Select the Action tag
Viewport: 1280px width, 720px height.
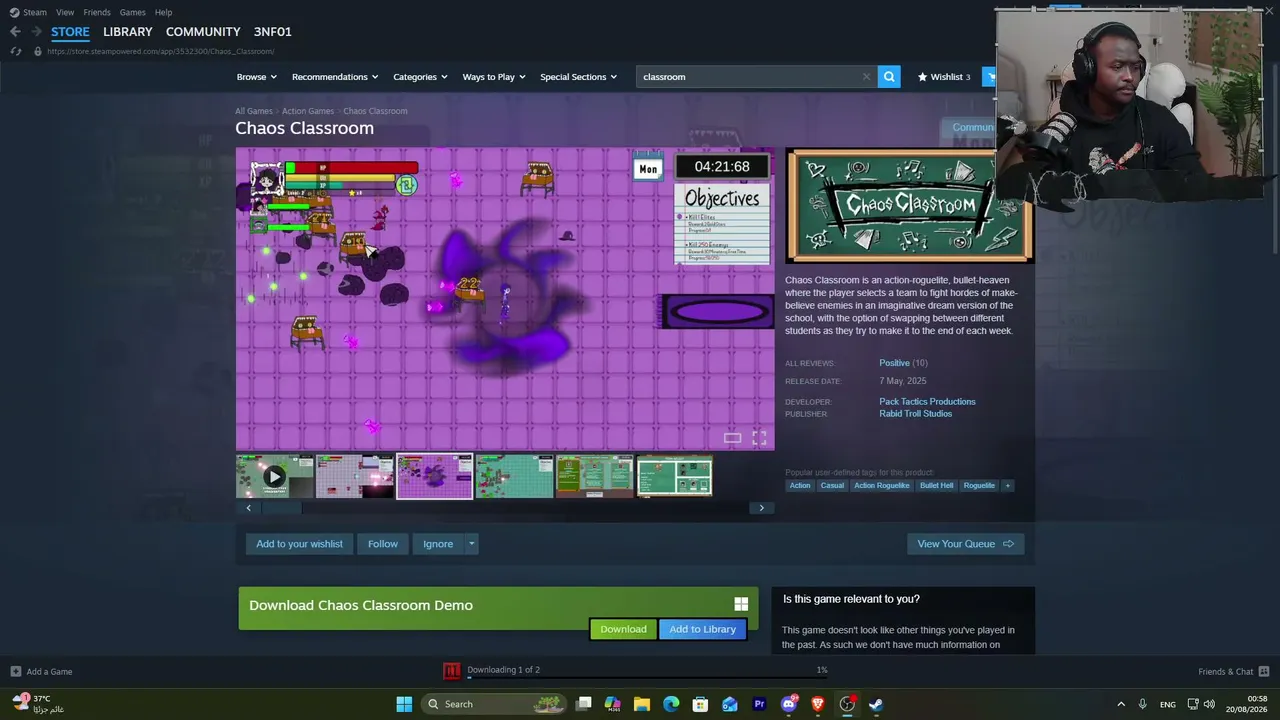click(x=800, y=486)
